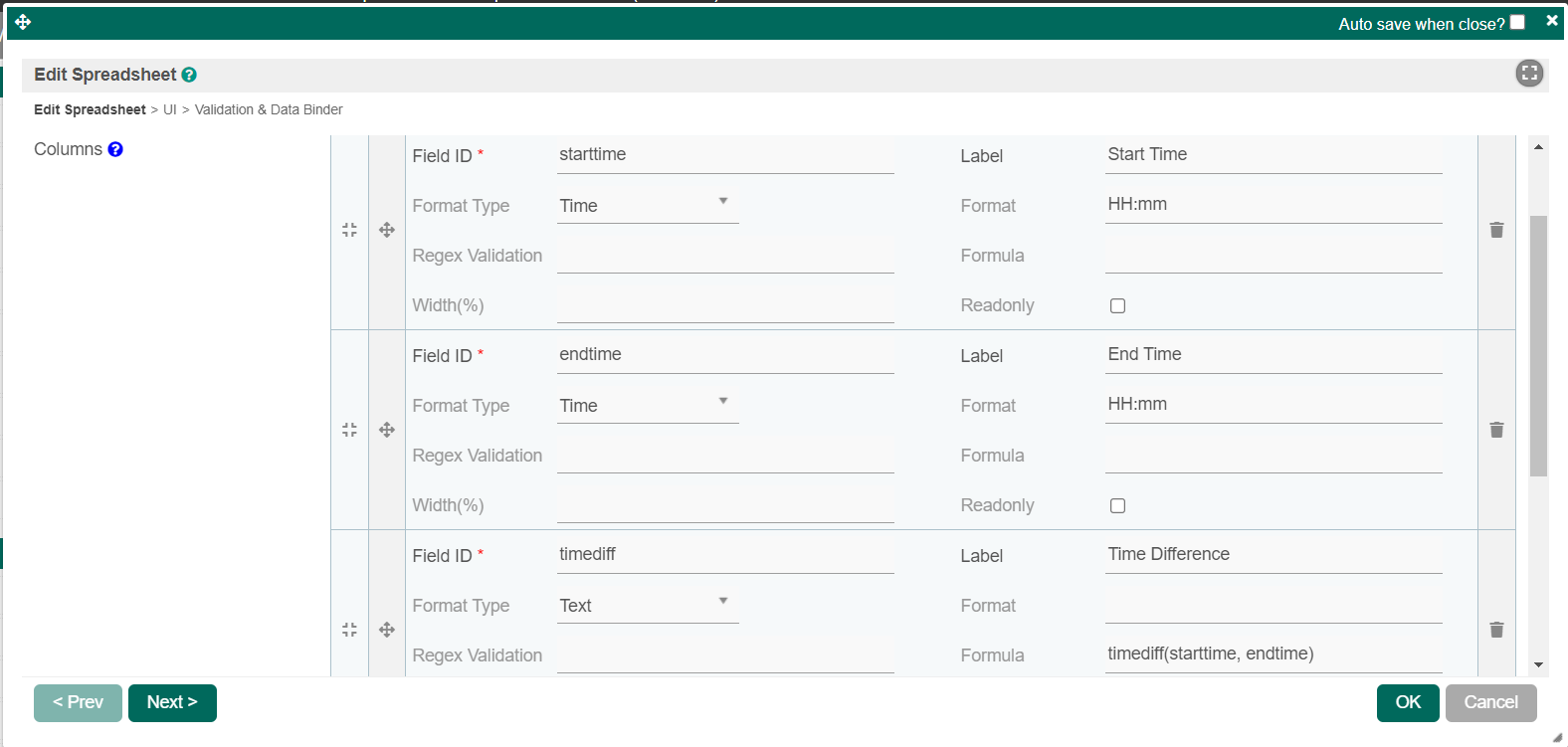Viewport: 1568px width, 747px height.
Task: Click move handle for timediff row
Action: coord(387,630)
